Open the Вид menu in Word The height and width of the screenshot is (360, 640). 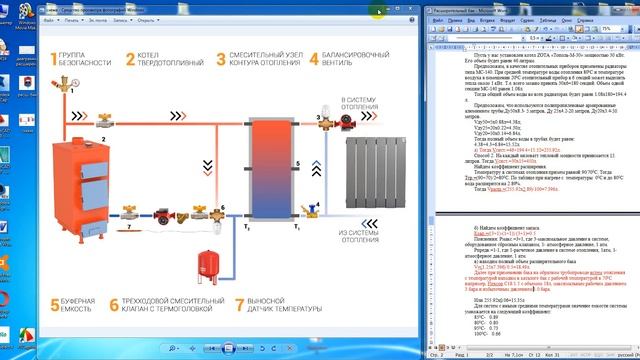(x=471, y=20)
